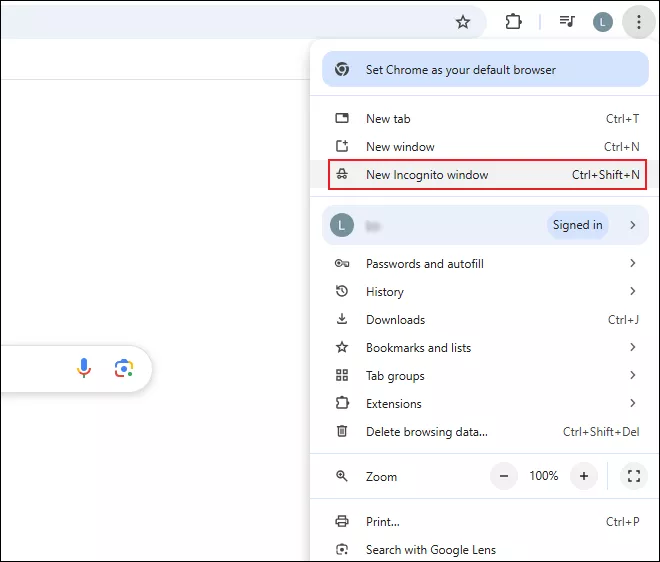Click the New tab icon
The image size is (660, 562).
coord(342,118)
